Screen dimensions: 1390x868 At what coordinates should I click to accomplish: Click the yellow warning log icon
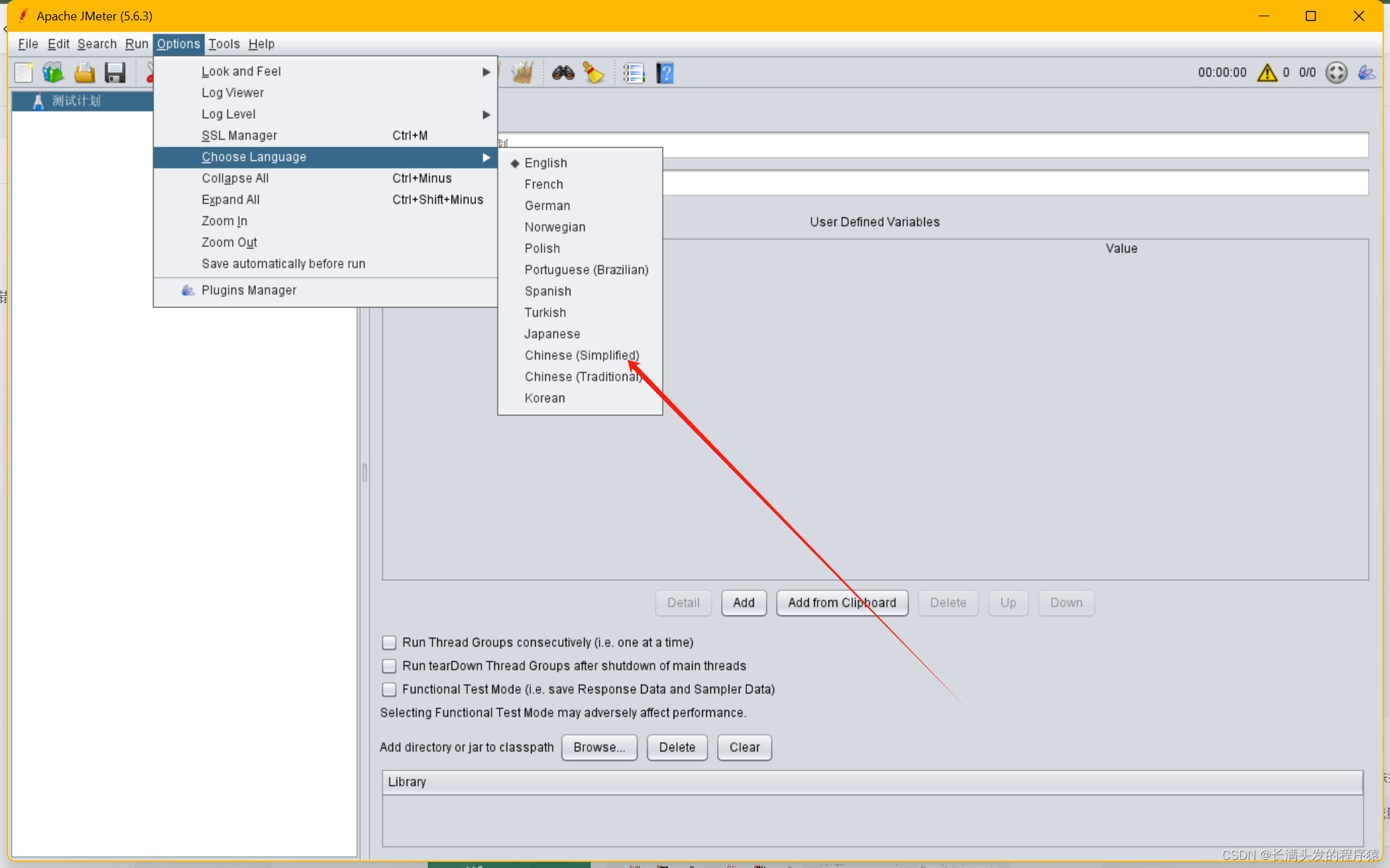coord(1266,73)
